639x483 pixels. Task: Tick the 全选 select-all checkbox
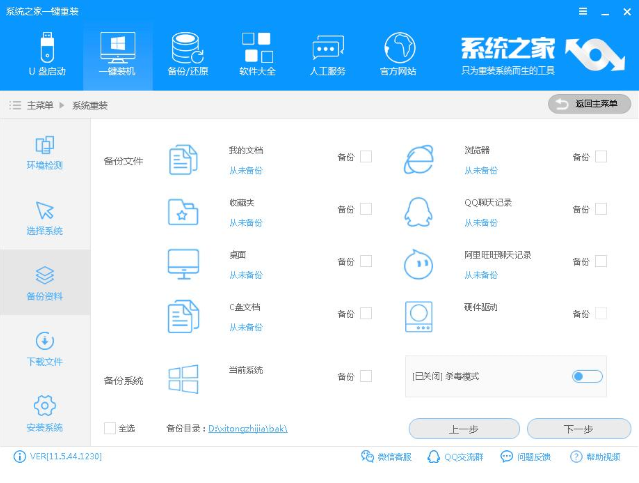[110, 429]
